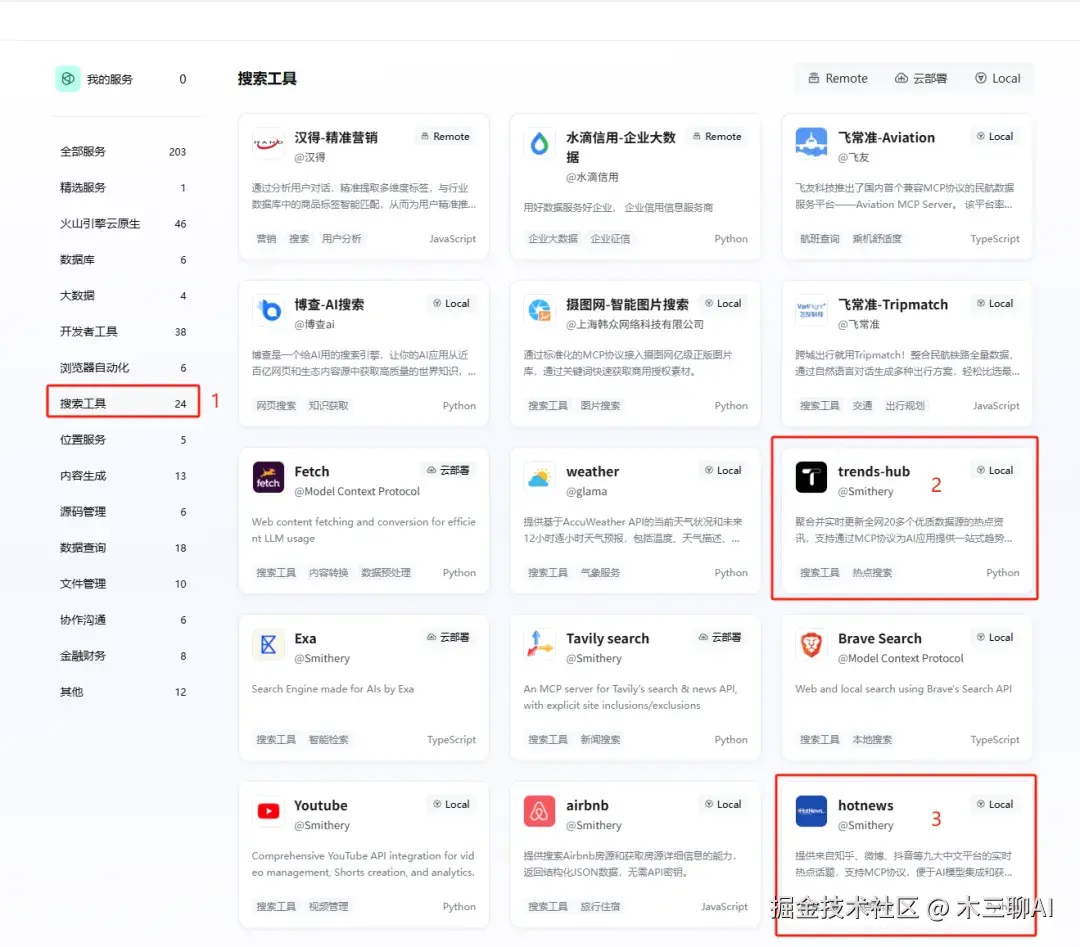
Task: Click the 数据预处理 tag on Fetch card
Action: coord(386,573)
